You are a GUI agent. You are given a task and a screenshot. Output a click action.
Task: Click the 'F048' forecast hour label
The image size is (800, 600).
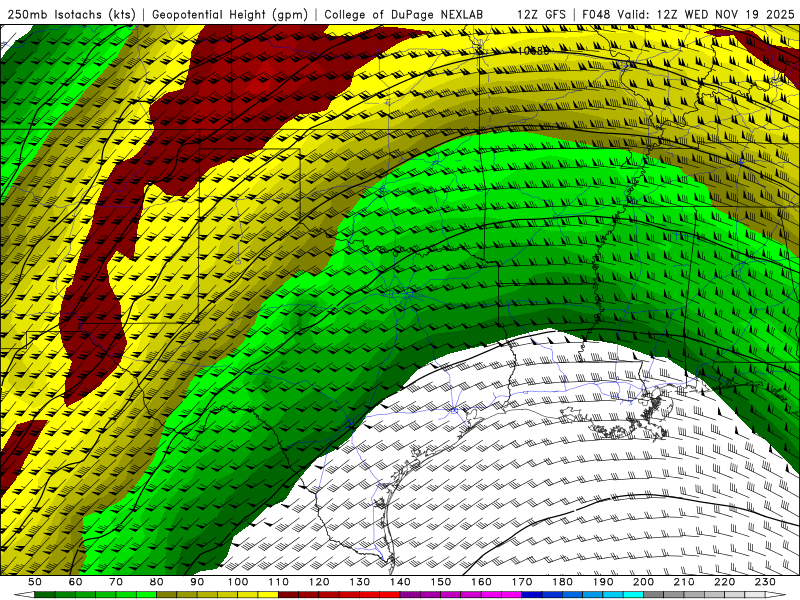596,15
